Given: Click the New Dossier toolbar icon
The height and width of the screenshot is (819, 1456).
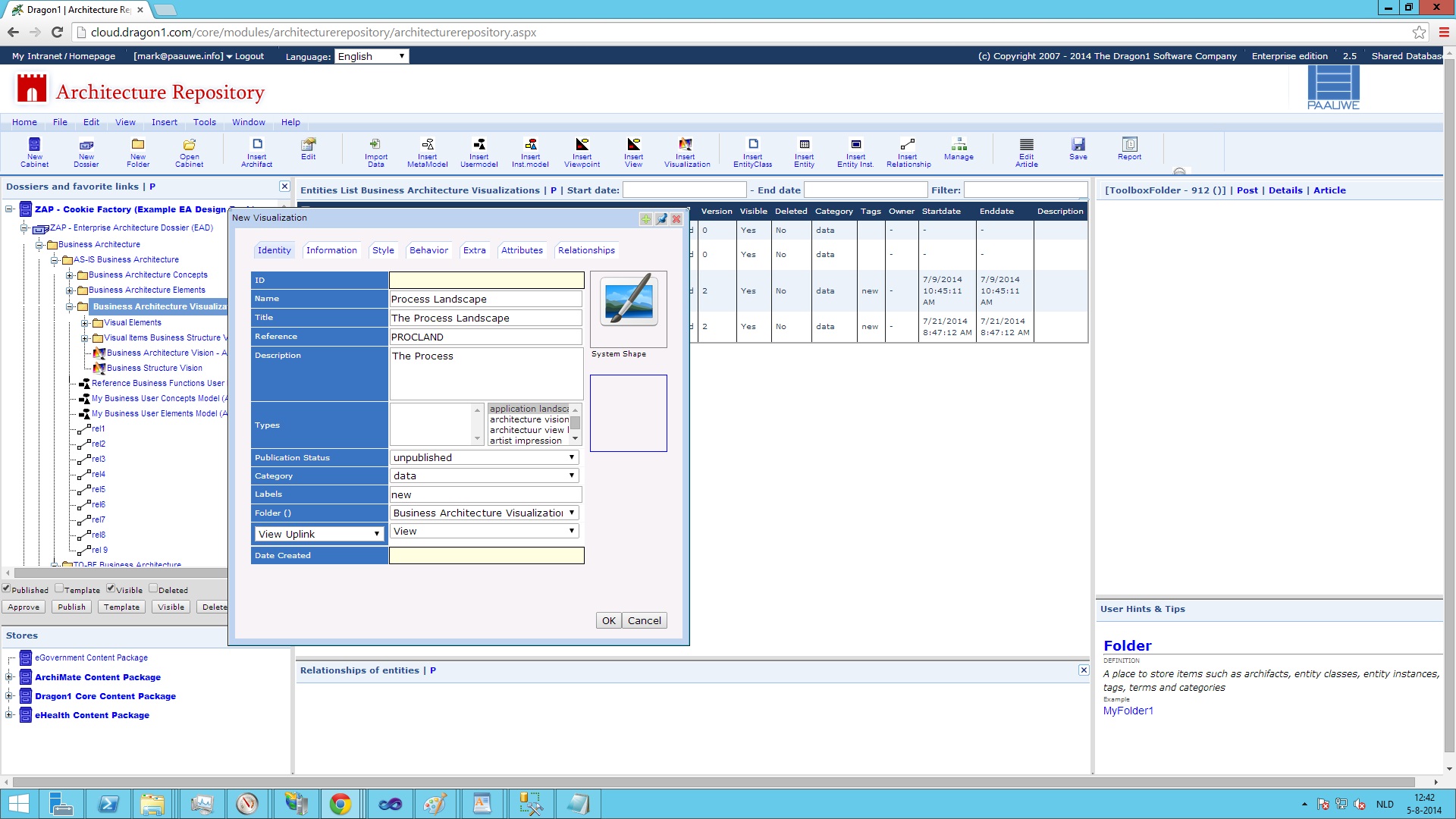Looking at the screenshot, I should click(x=86, y=152).
